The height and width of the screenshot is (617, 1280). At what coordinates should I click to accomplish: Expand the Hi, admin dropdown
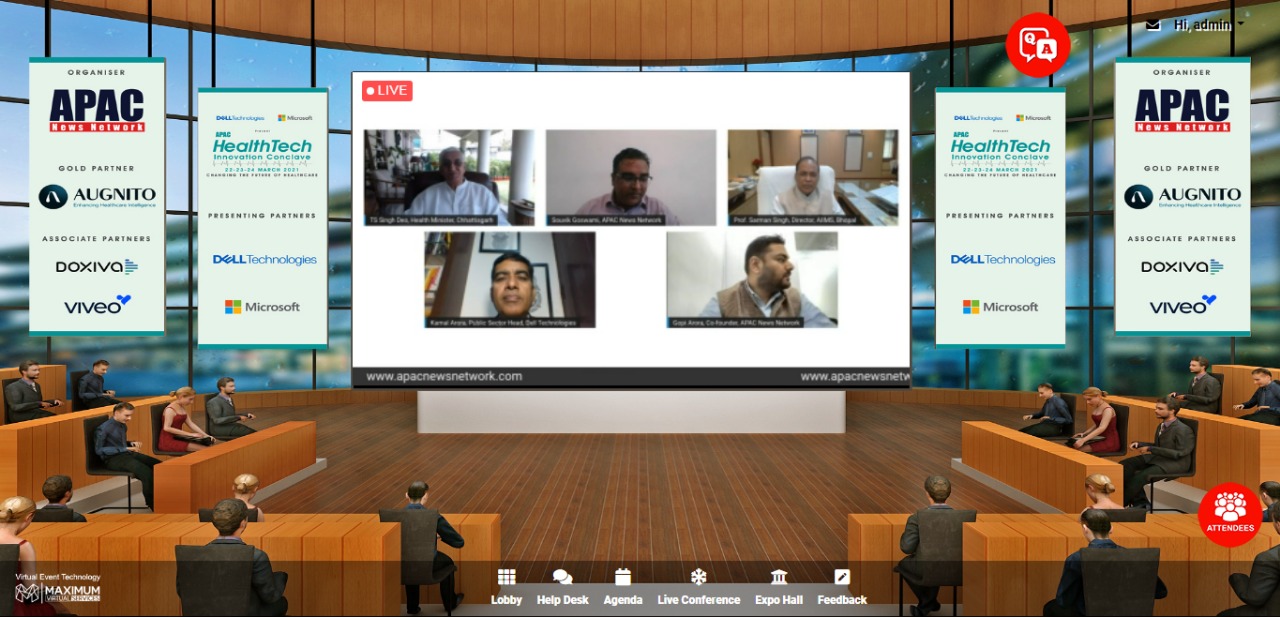tap(1209, 24)
